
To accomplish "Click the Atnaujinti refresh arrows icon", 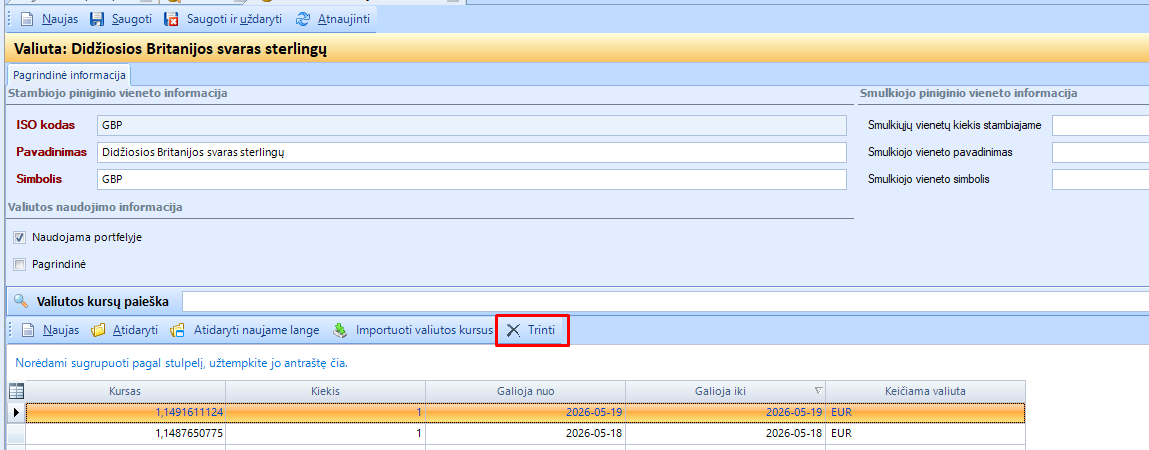I will (303, 19).
